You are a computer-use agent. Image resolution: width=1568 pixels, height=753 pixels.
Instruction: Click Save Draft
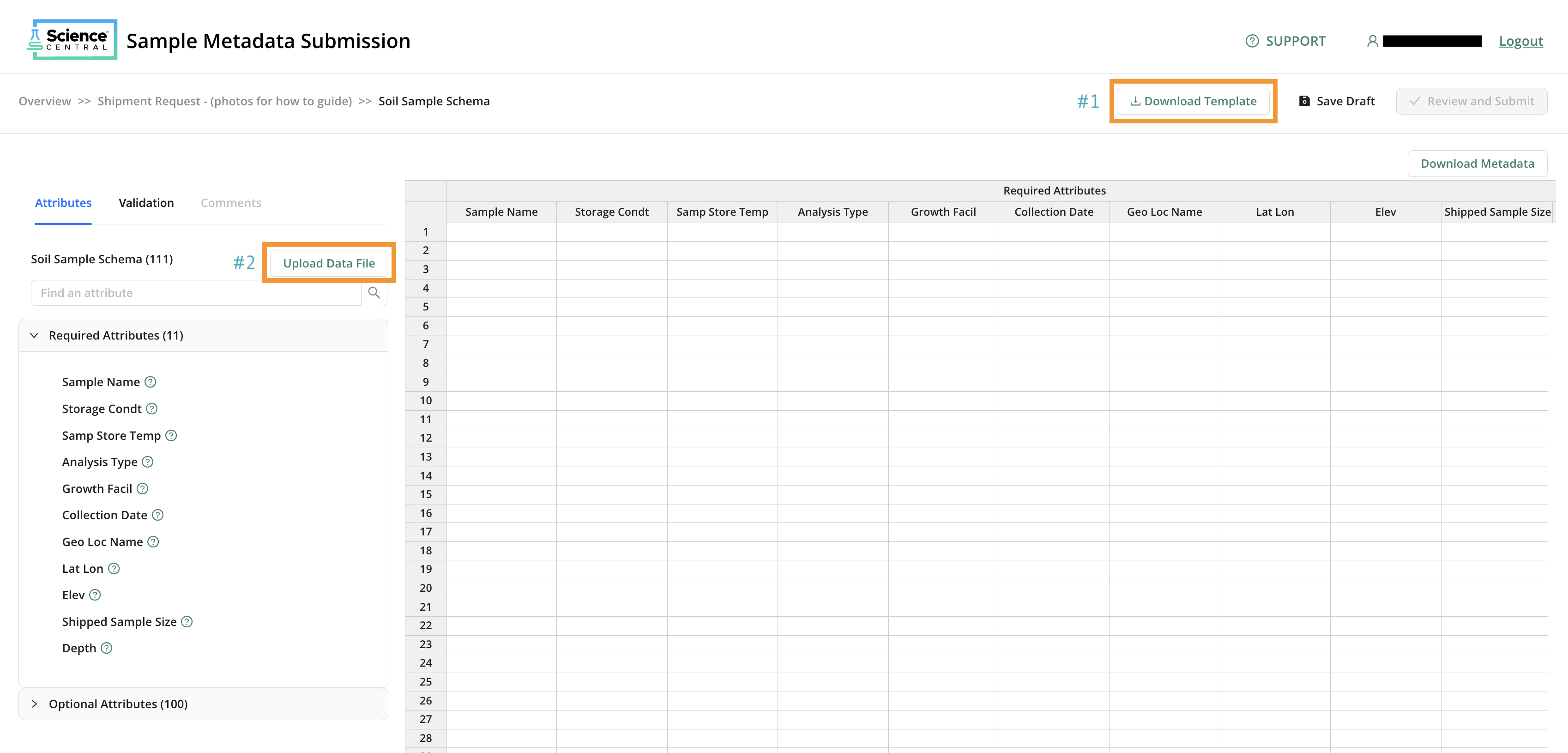tap(1337, 101)
